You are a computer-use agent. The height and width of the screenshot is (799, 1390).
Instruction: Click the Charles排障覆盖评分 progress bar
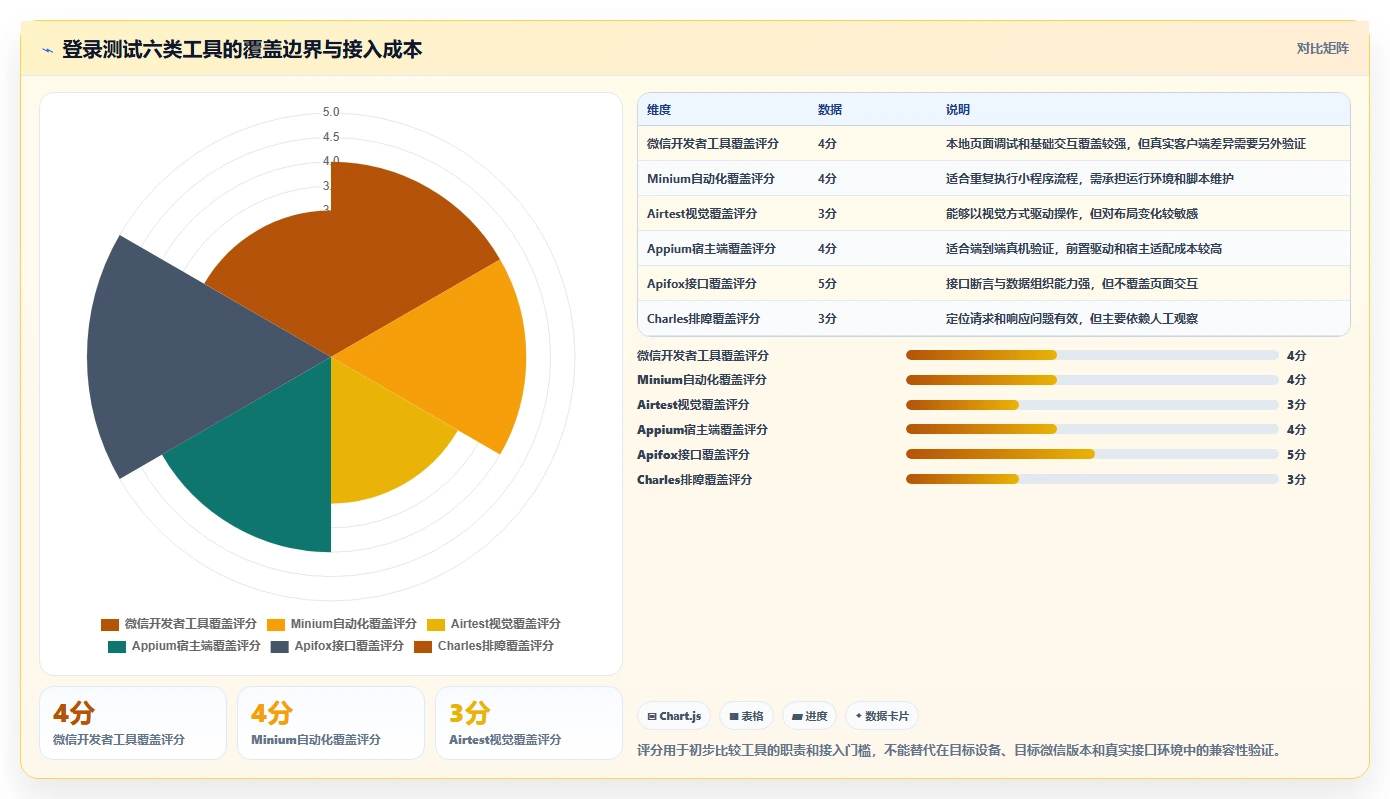click(x=1092, y=479)
